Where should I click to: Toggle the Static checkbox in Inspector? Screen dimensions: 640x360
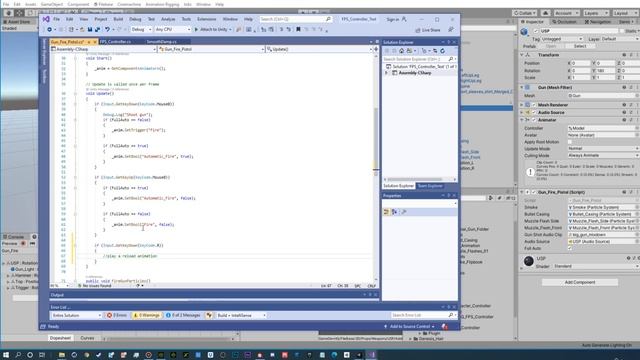click(622, 31)
